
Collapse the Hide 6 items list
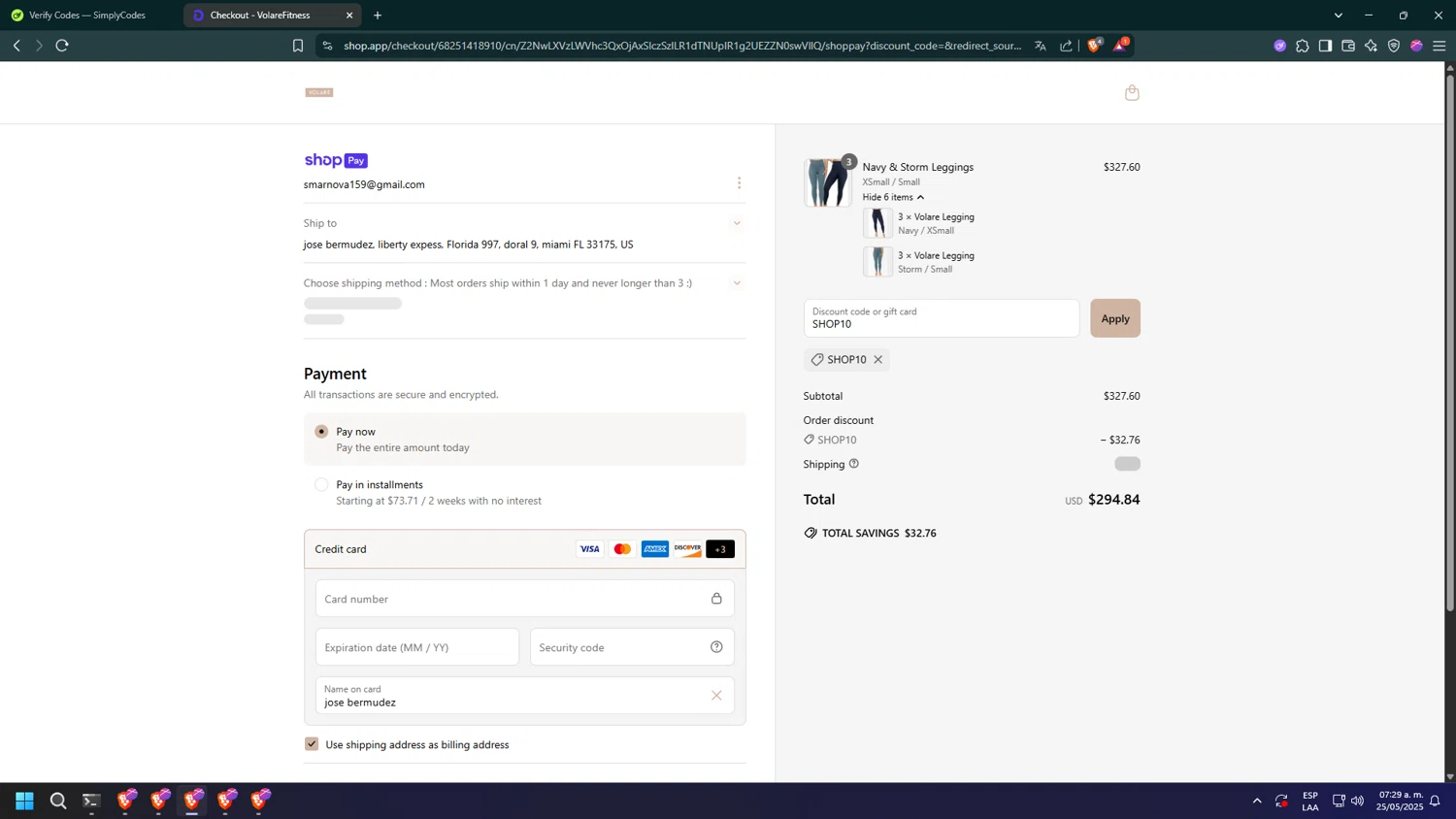coord(893,197)
